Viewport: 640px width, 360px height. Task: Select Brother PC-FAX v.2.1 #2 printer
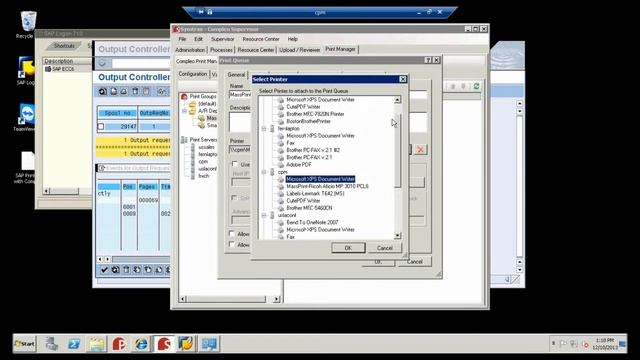(x=313, y=150)
